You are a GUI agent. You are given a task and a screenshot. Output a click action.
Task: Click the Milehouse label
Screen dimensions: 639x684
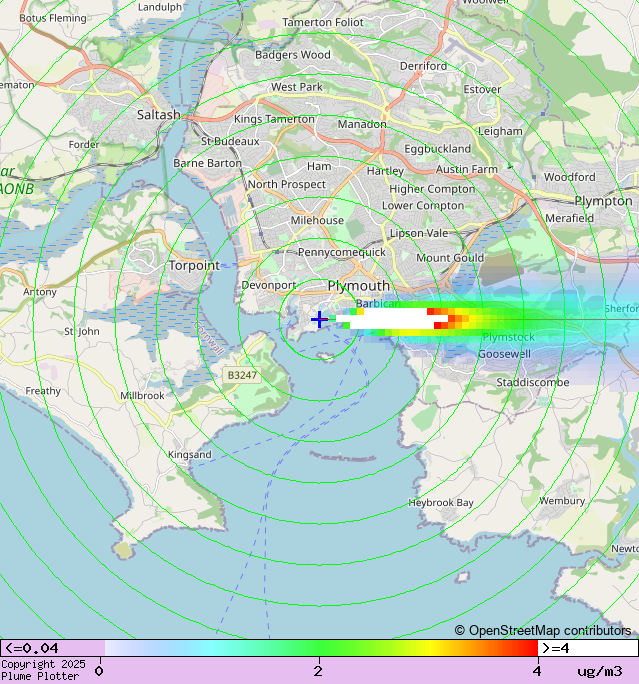(x=317, y=220)
